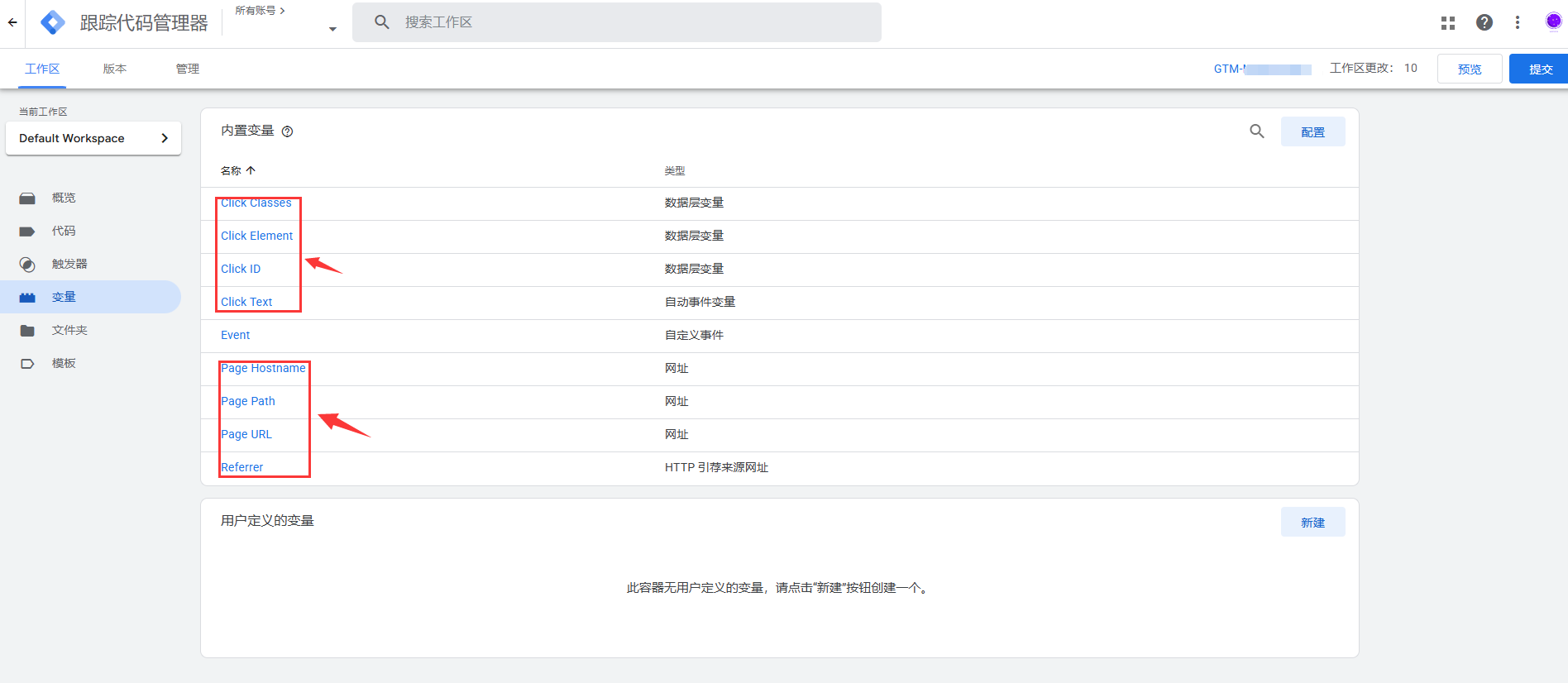Click 新建 to create a user-defined variable

pyautogui.click(x=1312, y=522)
